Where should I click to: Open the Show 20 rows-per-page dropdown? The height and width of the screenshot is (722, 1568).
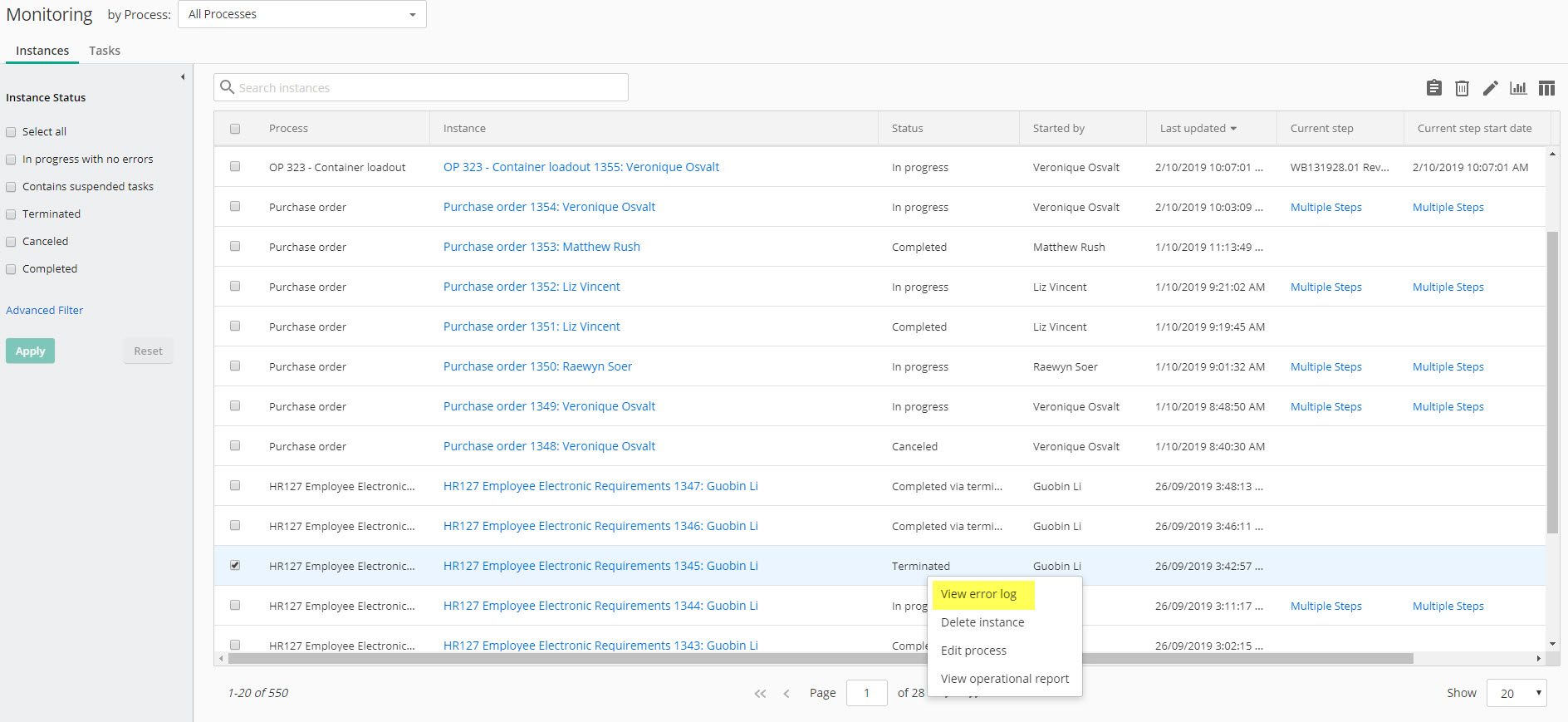pos(1517,693)
